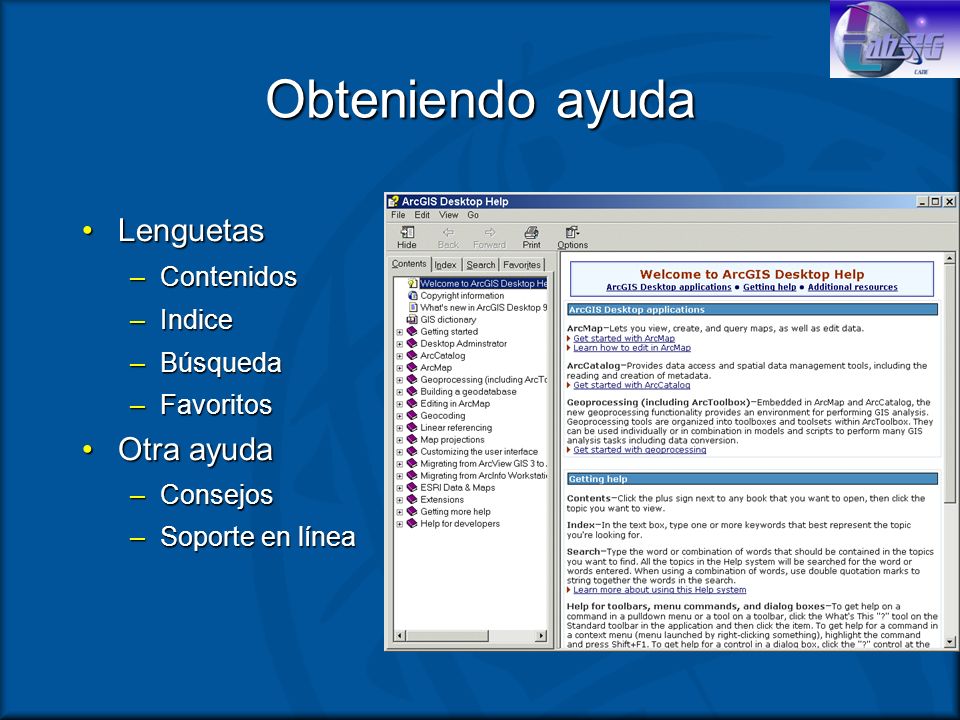Image resolution: width=960 pixels, height=720 pixels.
Task: Minimize the ArcGIS Desktop Help window
Action: tap(923, 201)
